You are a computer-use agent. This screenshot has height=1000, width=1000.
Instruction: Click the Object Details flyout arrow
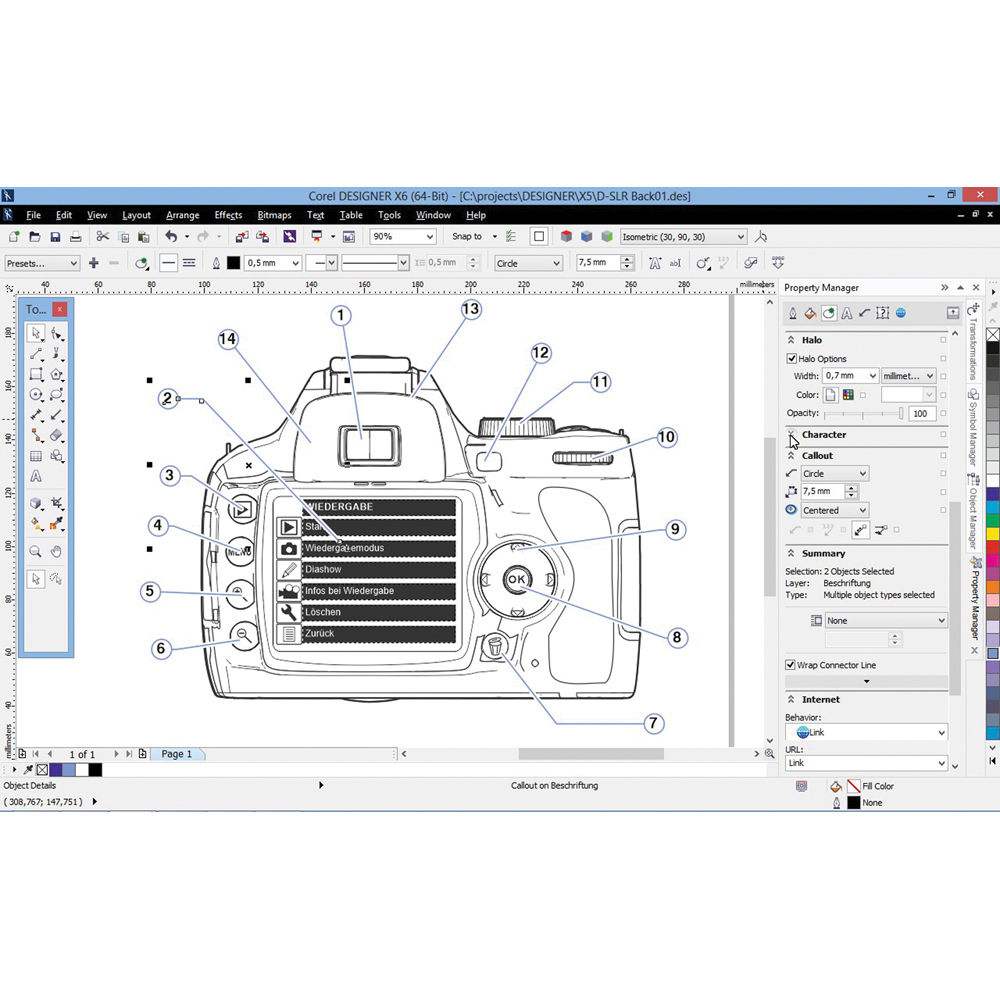[x=320, y=785]
